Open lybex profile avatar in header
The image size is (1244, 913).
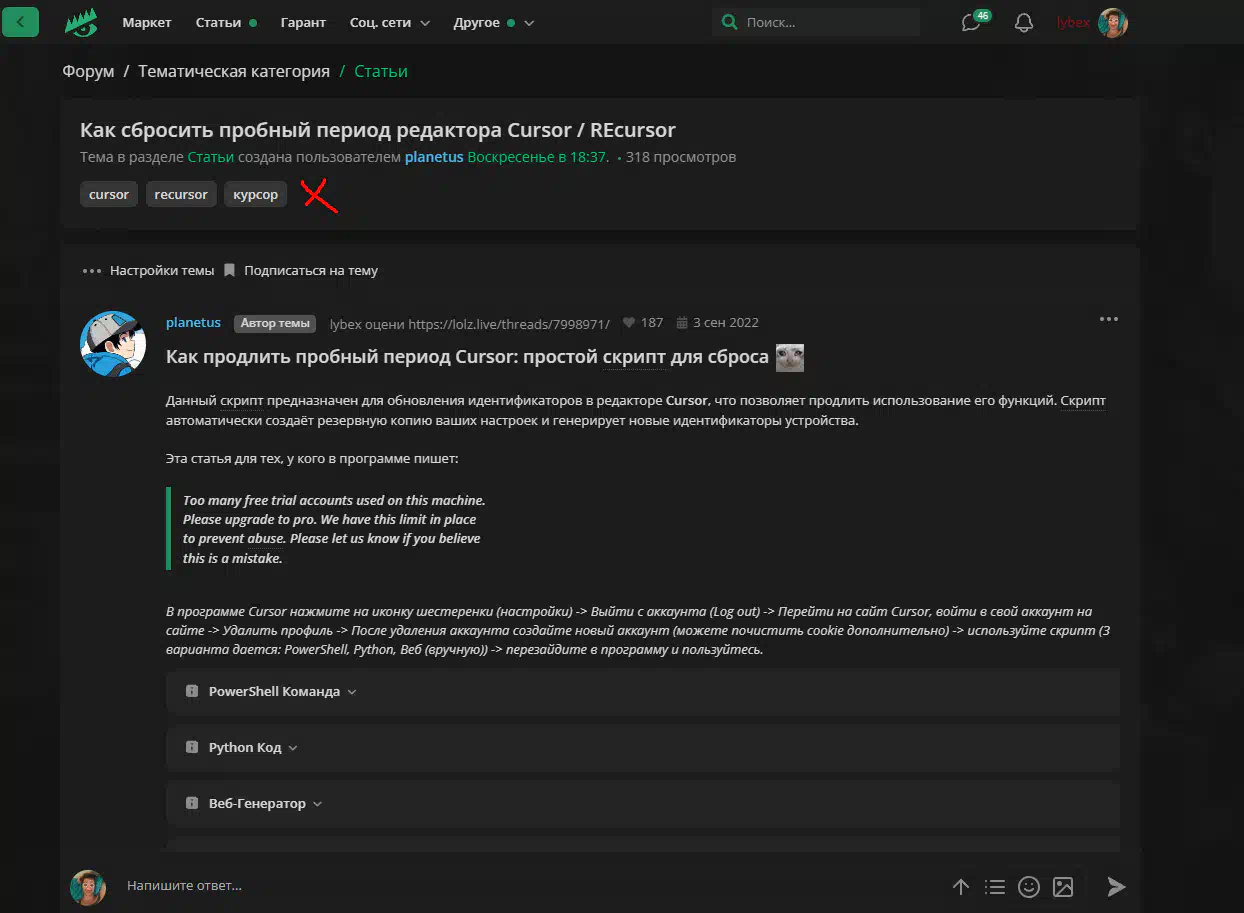pyautogui.click(x=1112, y=22)
